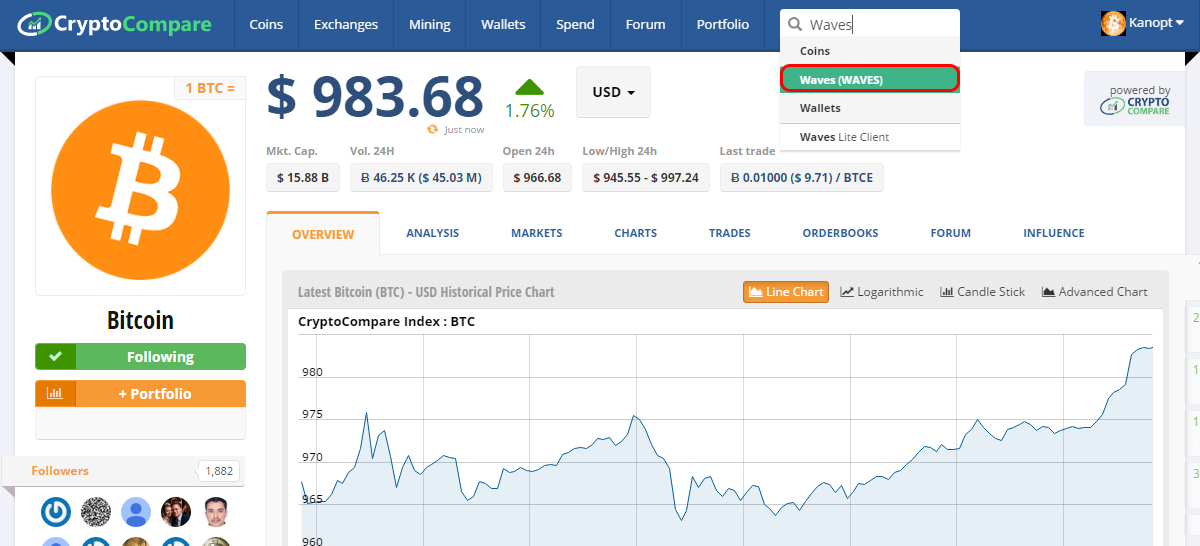The width and height of the screenshot is (1200, 546).
Task: Click the first follower avatar with power icon
Action: coord(56,512)
